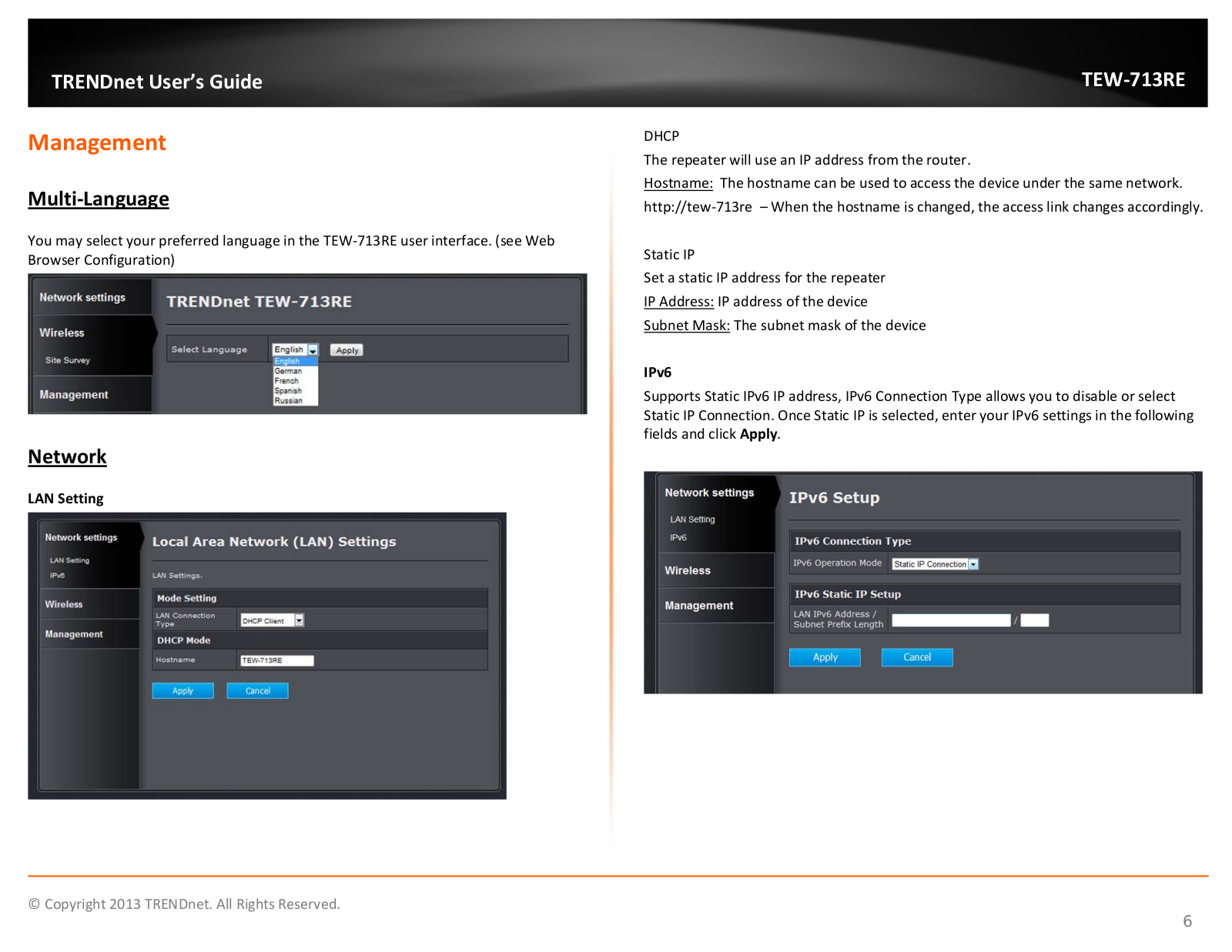Viewport: 1232px width, 952px height.
Task: Select IPv6 in LAN screenshot sidebar
Action: coord(58,575)
